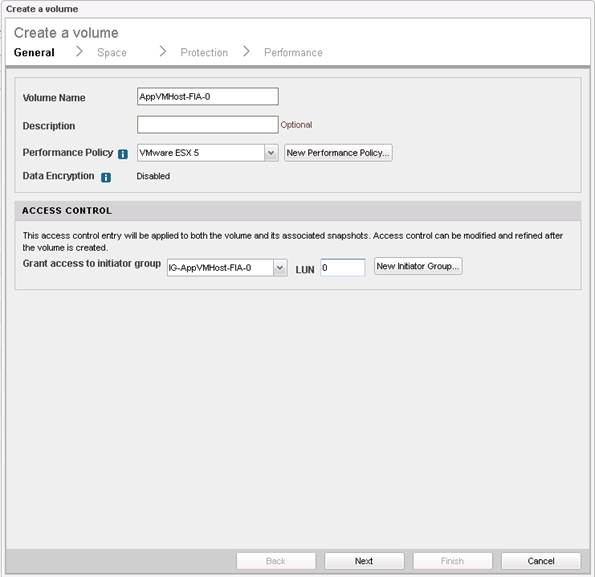Proceed with the Next button

coord(364,561)
